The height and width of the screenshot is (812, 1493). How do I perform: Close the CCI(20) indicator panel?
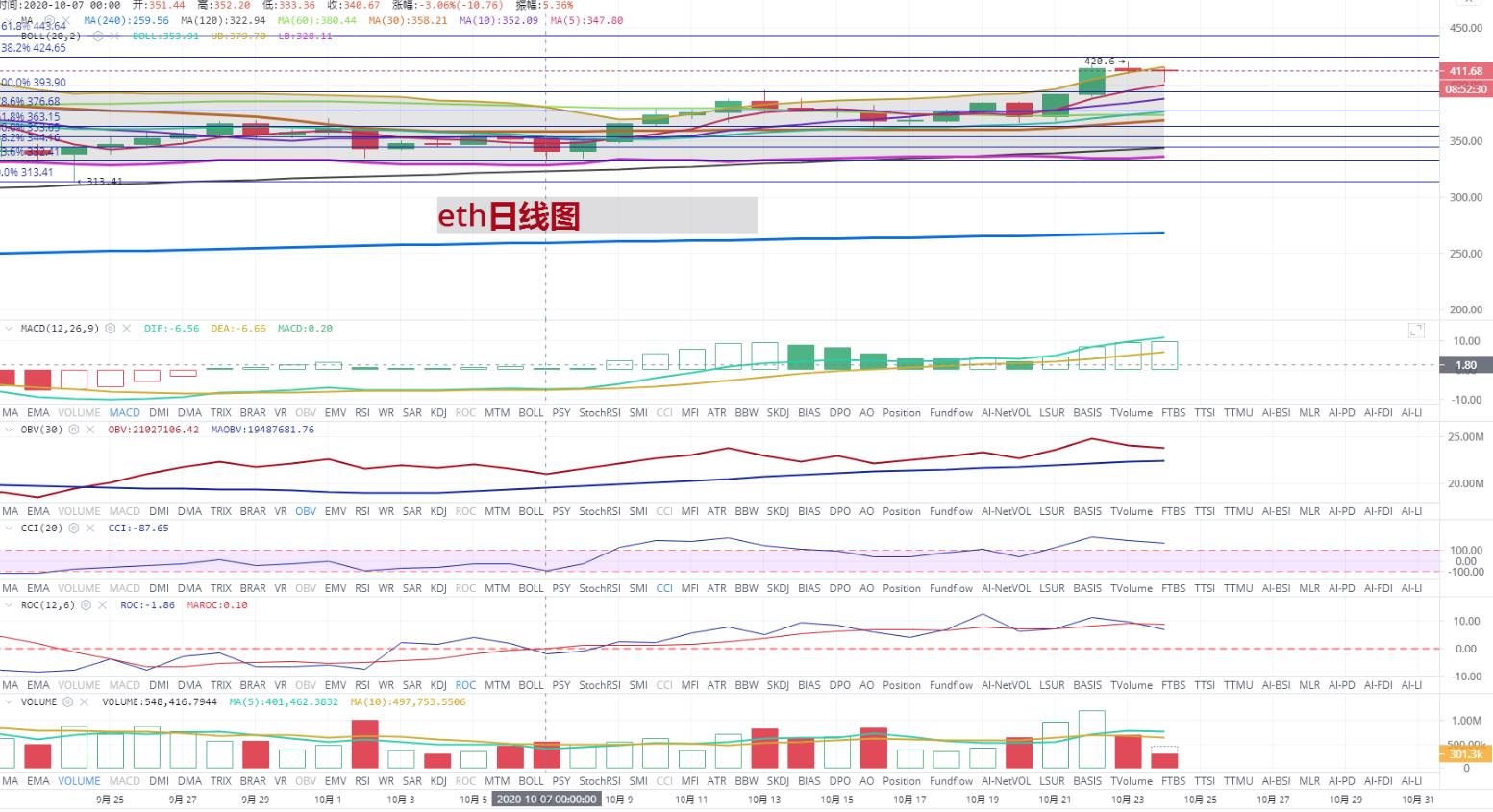(x=90, y=529)
